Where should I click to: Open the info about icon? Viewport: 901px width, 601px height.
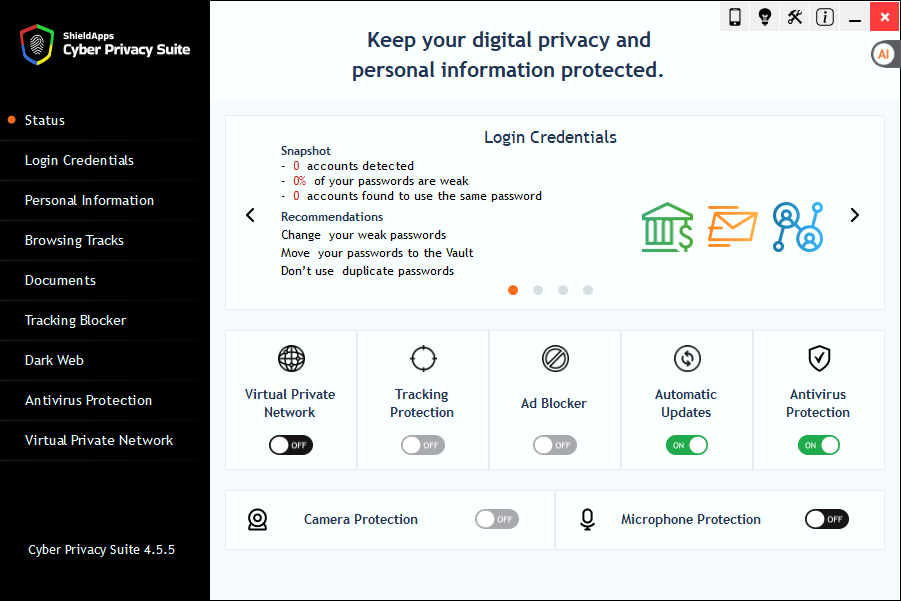pos(825,17)
